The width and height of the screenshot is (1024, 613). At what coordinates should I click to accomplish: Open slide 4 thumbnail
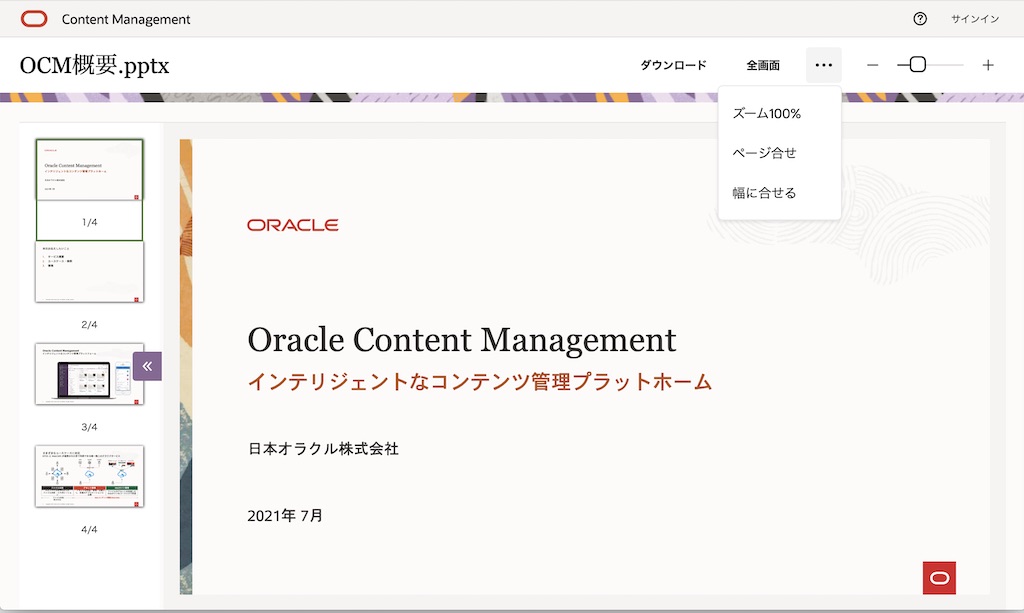tap(90, 476)
